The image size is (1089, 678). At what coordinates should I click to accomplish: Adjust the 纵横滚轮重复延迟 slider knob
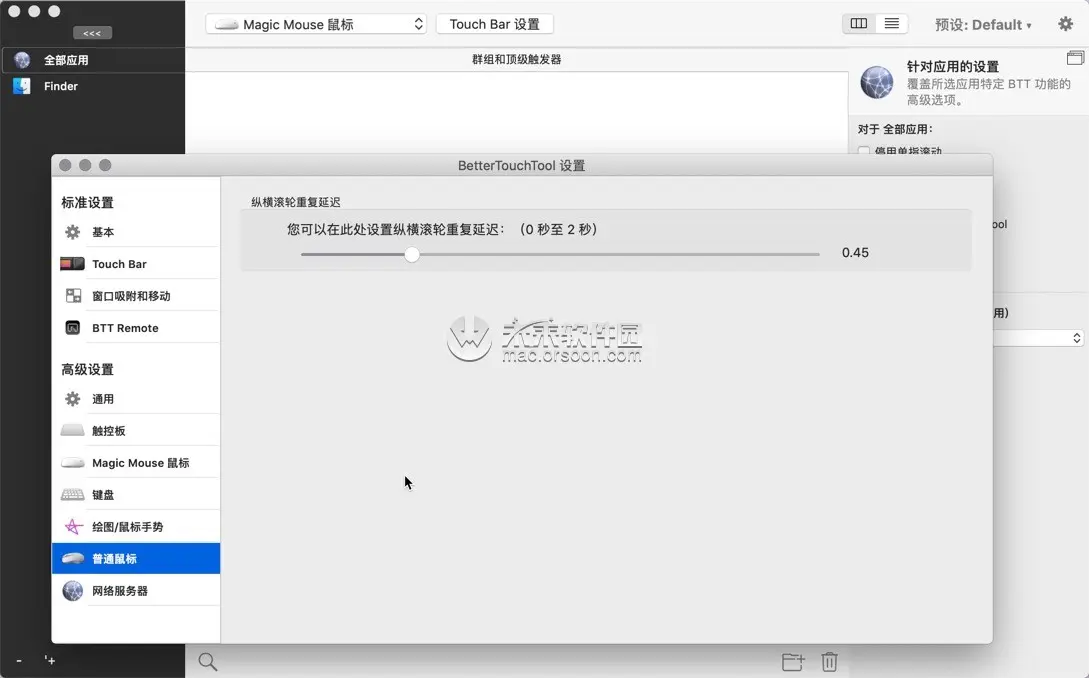pos(412,254)
